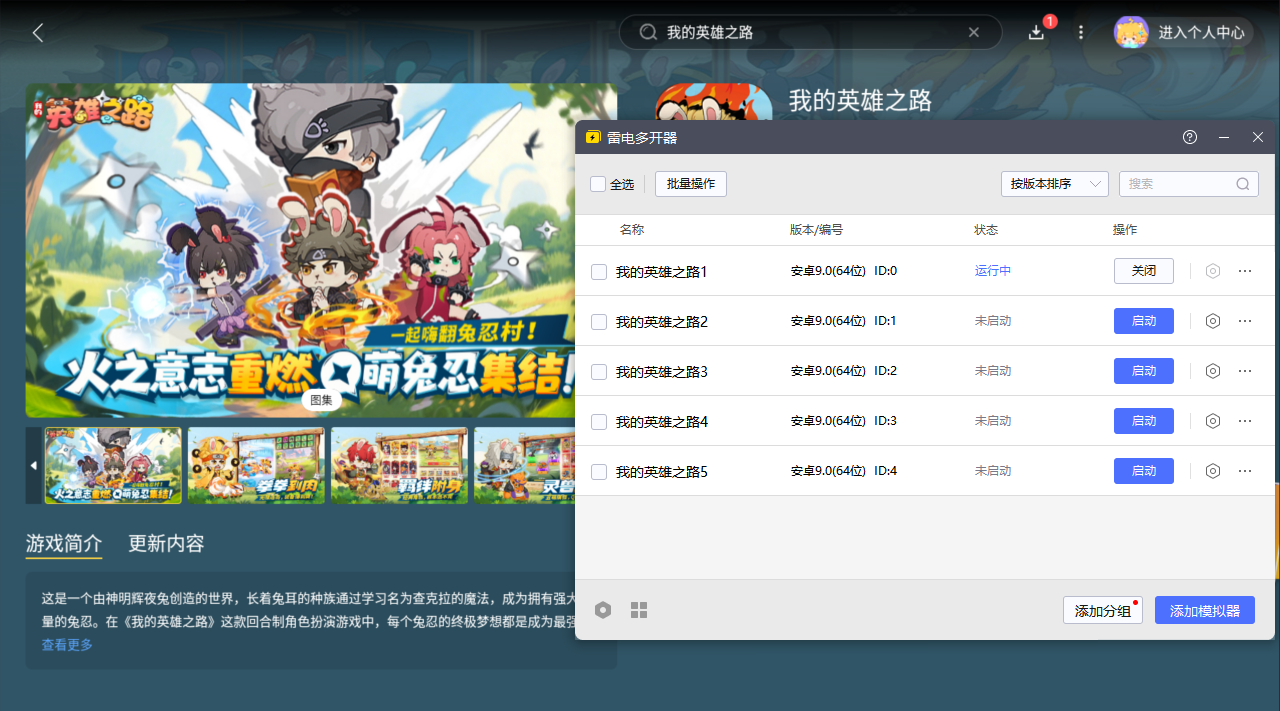Viewport: 1280px width, 711px height.
Task: Click the user avatar icon
Action: click(1131, 33)
